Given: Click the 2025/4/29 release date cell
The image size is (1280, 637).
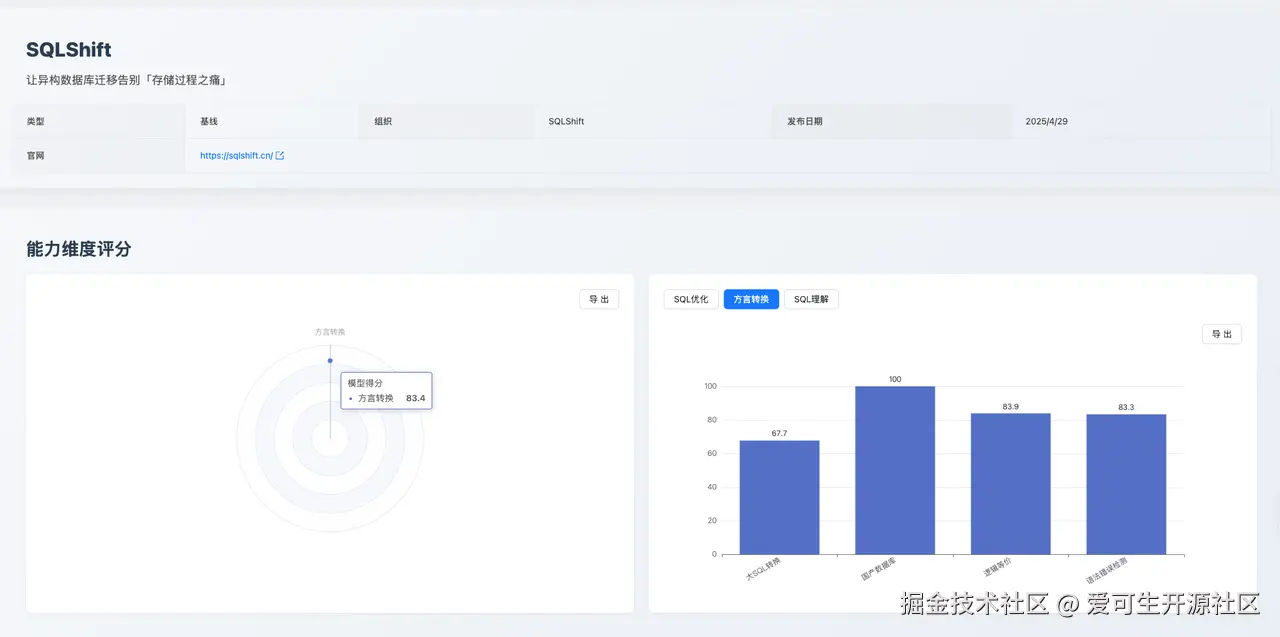Looking at the screenshot, I should (x=1141, y=121).
